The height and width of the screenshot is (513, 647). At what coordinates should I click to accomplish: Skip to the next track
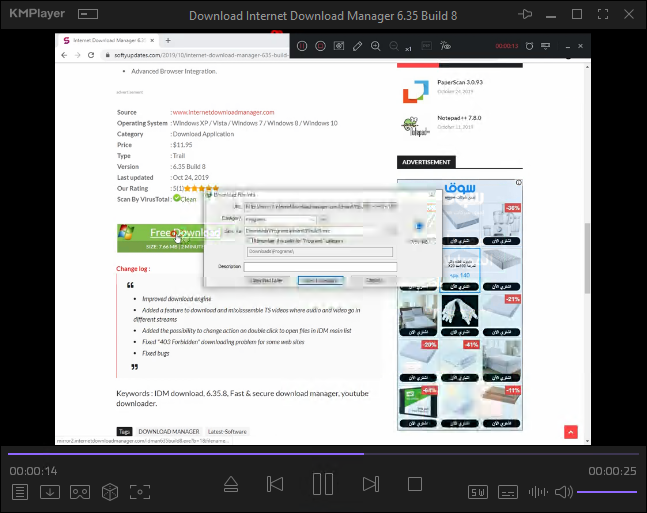click(x=371, y=484)
